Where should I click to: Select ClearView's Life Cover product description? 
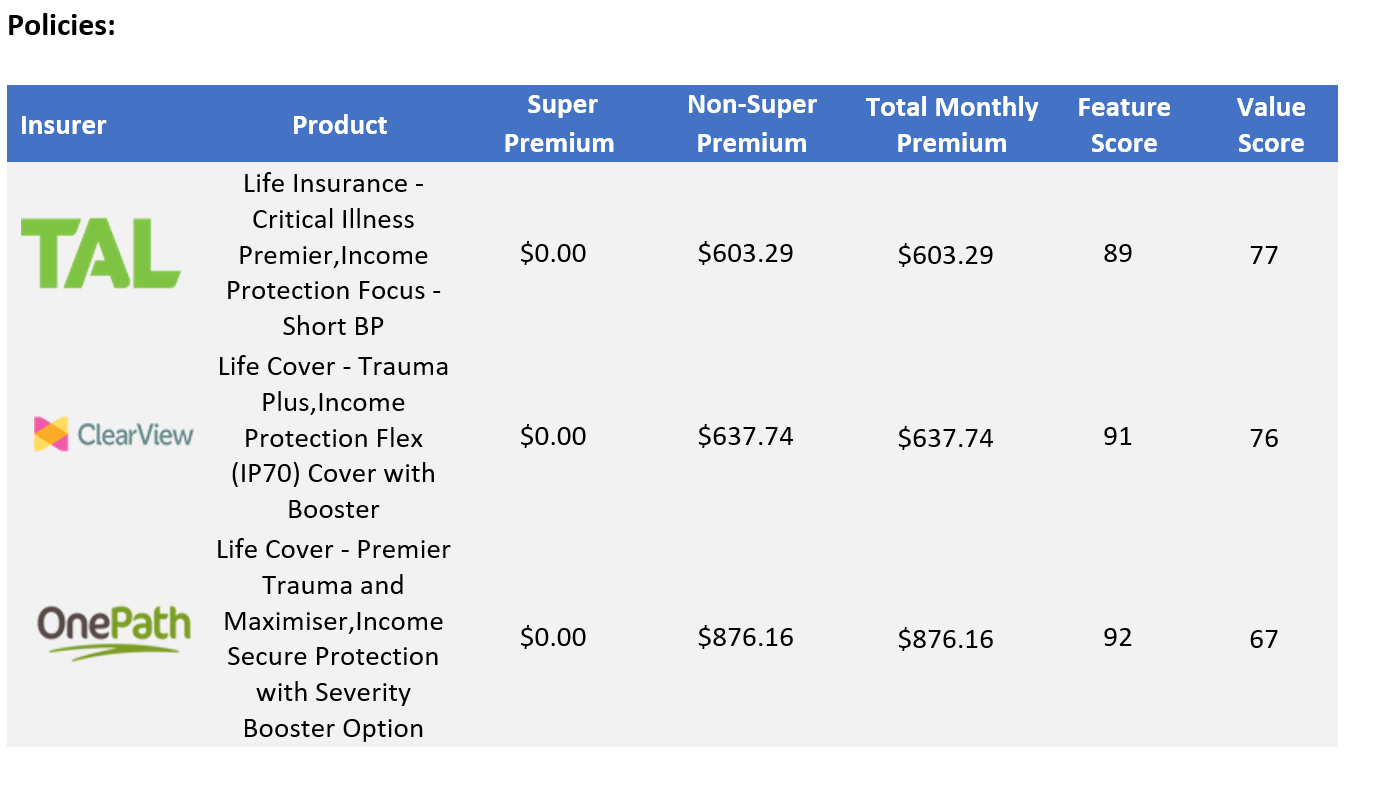click(x=333, y=438)
